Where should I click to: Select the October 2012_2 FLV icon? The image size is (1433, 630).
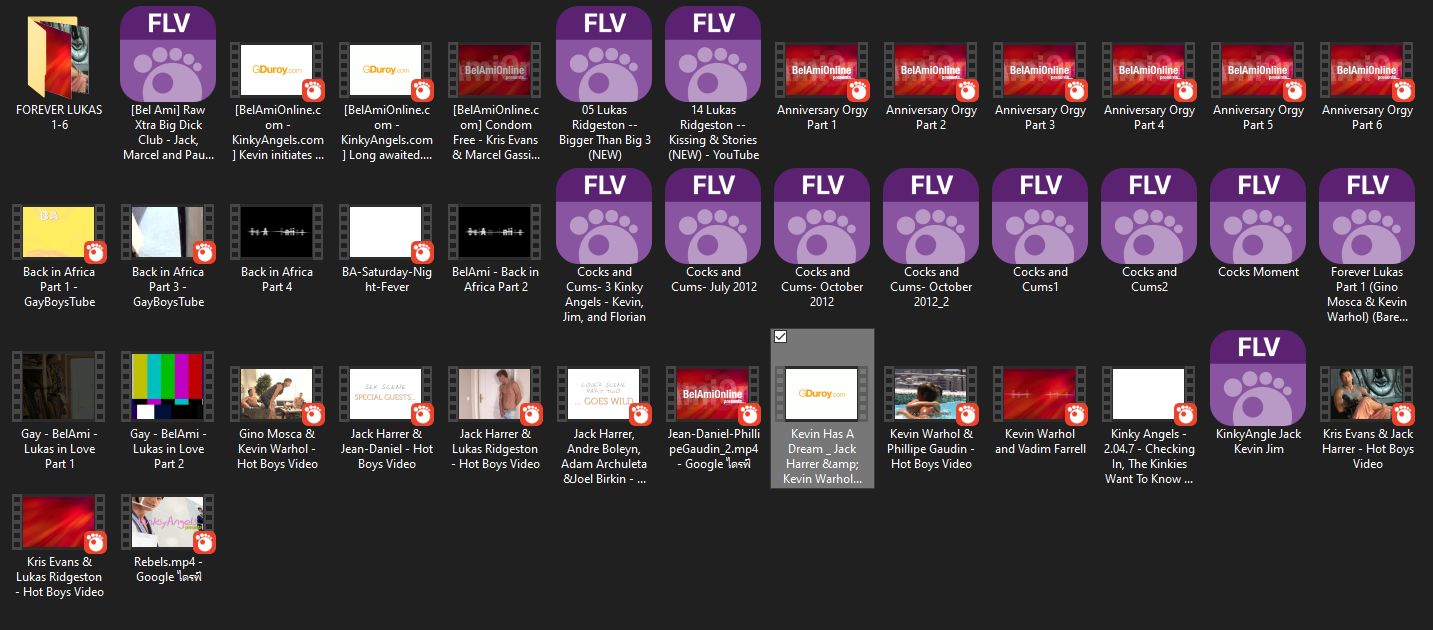[x=931, y=215]
